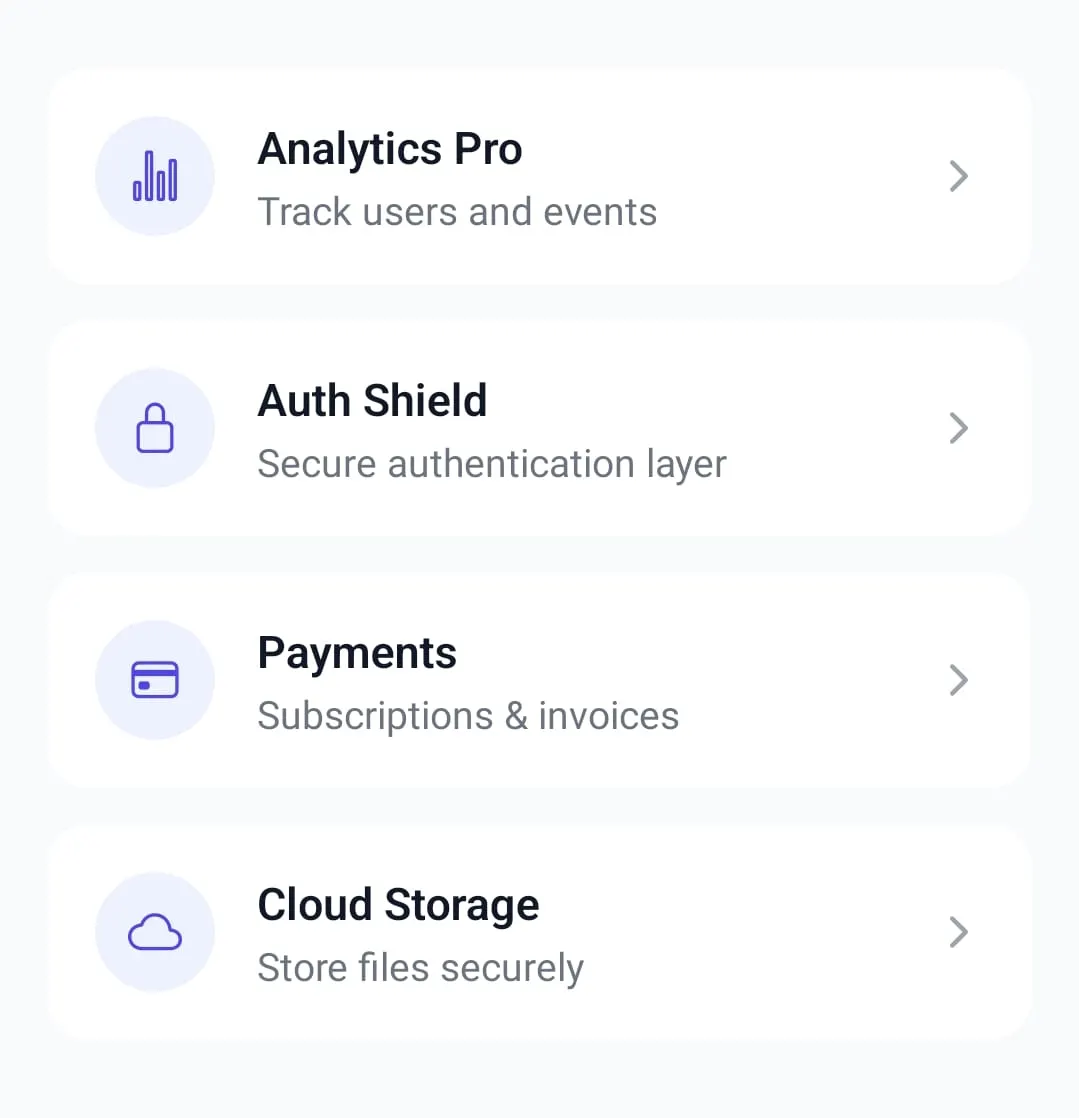
Task: Click the "Store files securely" description
Action: (420, 968)
